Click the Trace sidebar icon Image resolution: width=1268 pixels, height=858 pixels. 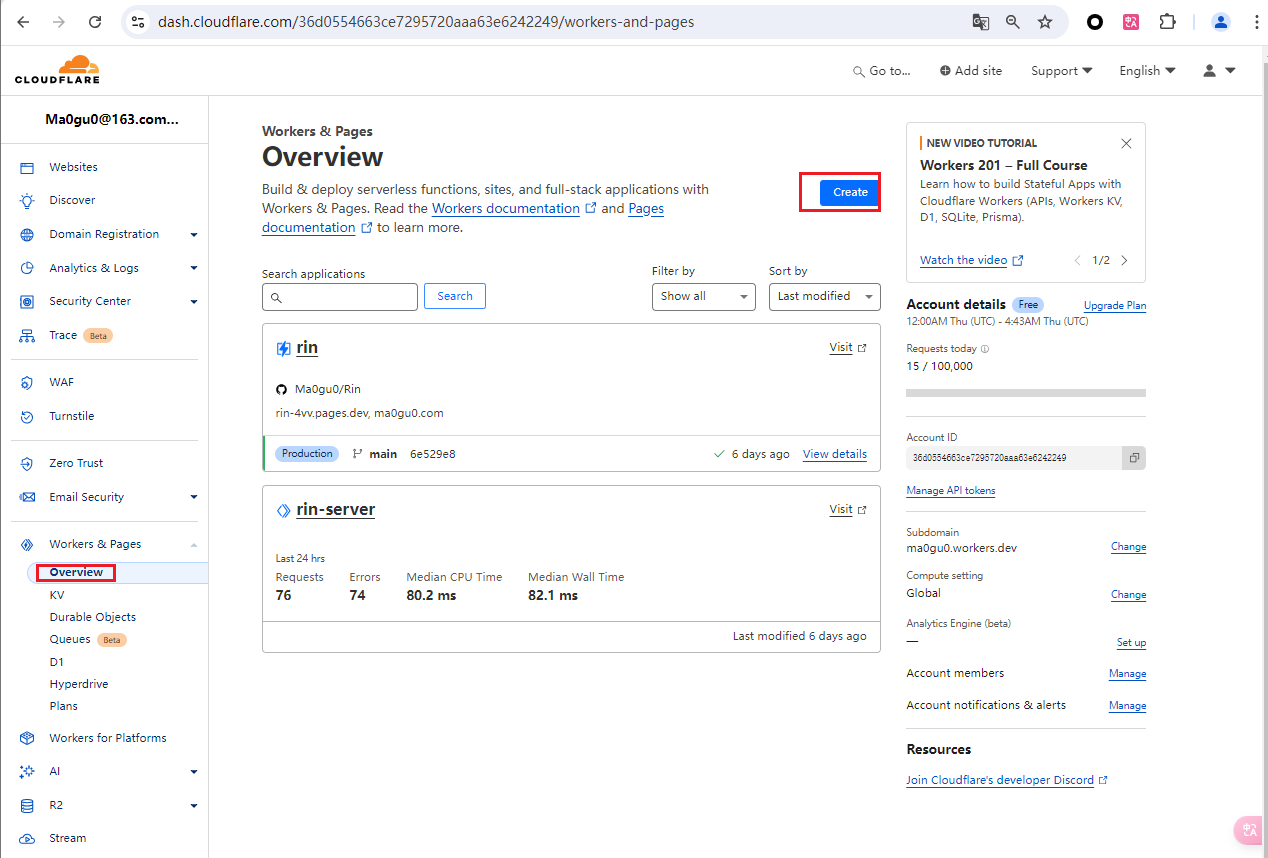[28, 336]
